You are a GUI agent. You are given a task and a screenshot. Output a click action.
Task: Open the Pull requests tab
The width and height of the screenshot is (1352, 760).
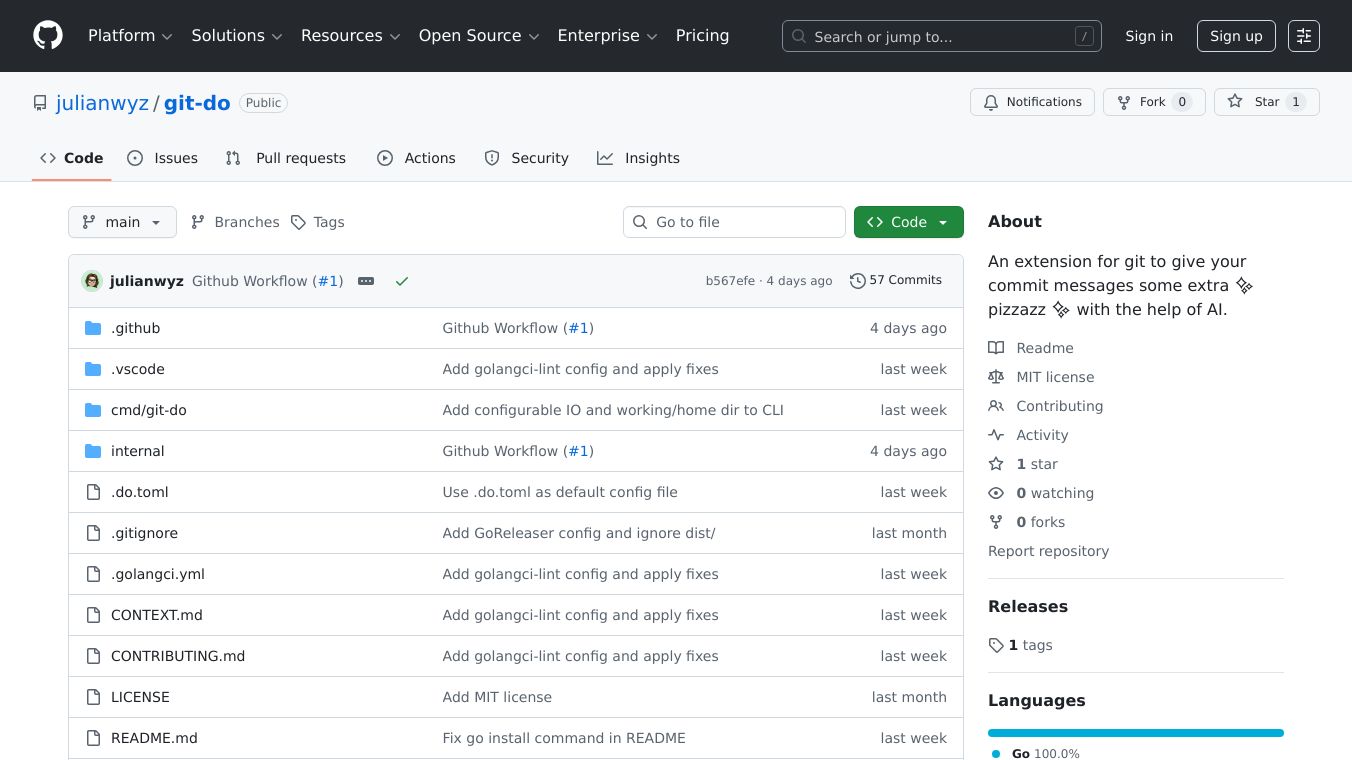point(286,158)
